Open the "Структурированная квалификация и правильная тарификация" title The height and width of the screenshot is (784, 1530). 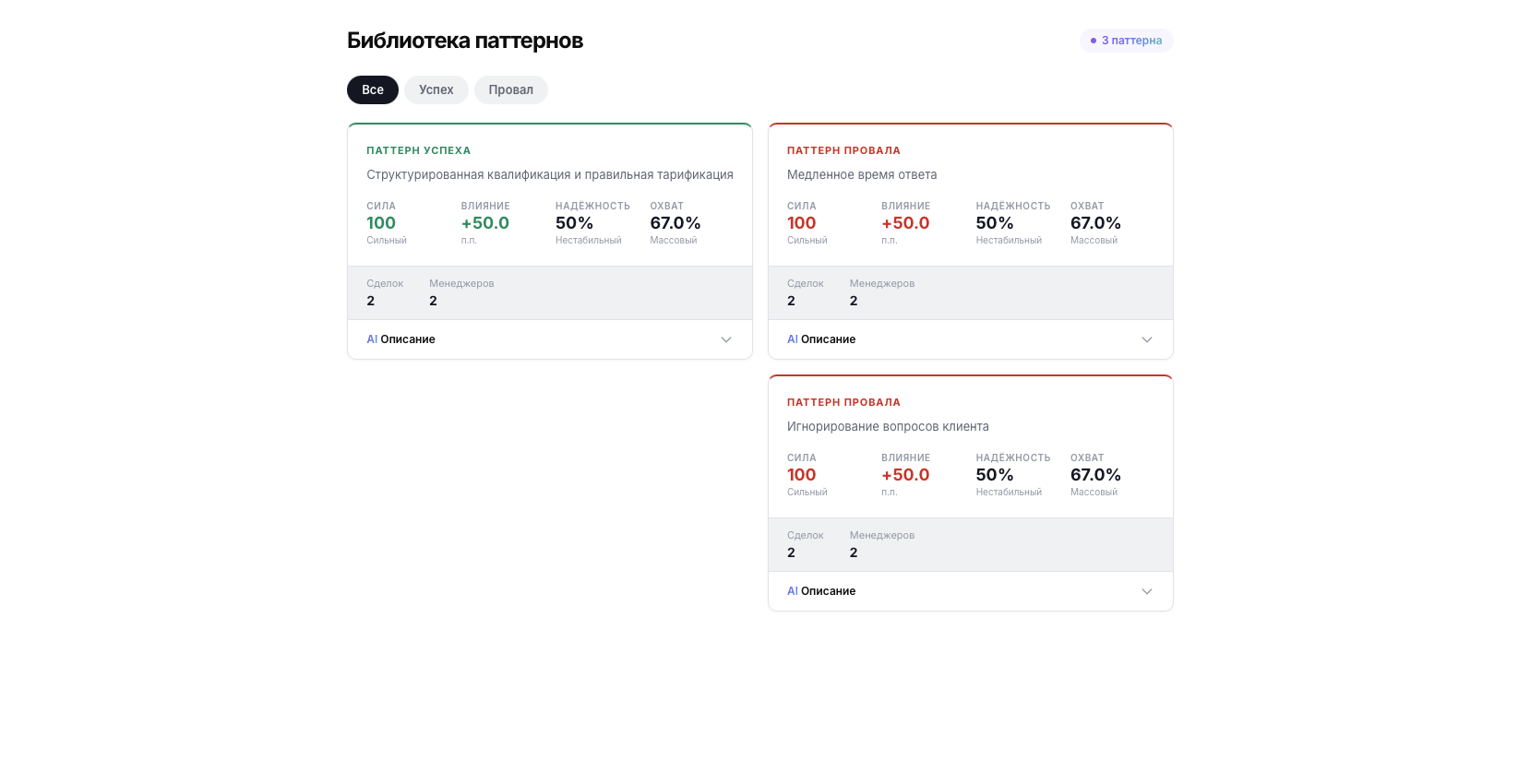coord(549,174)
